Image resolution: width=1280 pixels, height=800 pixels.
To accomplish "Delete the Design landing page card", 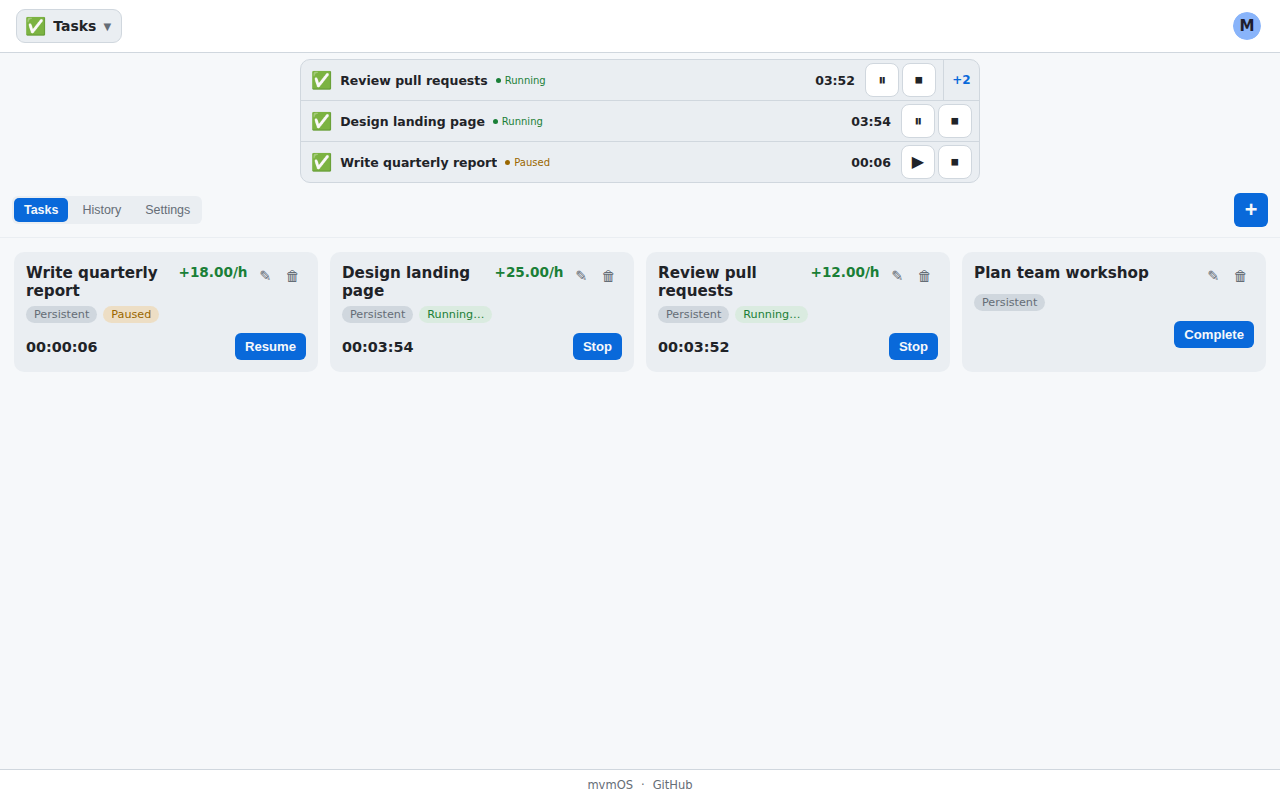I will [x=608, y=276].
